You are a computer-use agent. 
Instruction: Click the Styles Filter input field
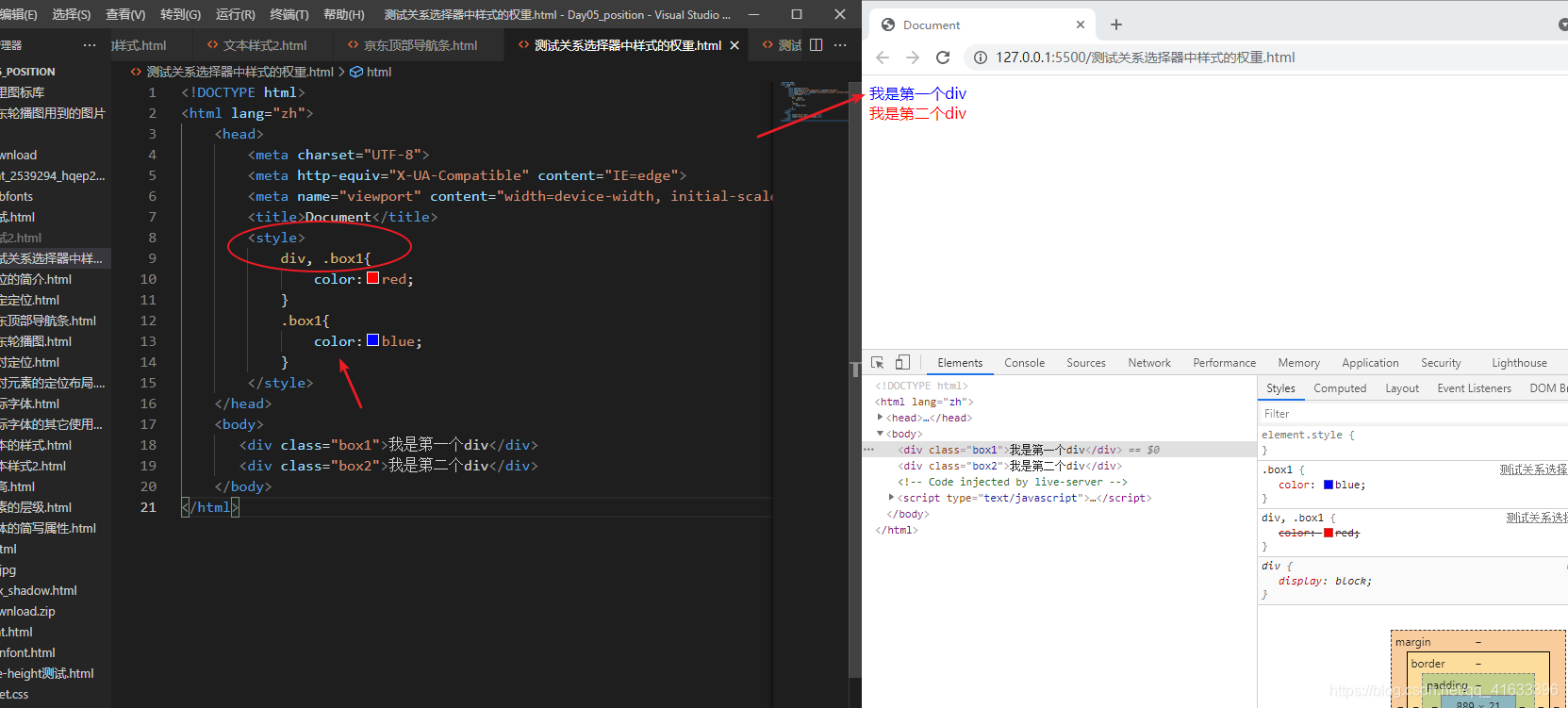coord(1412,413)
